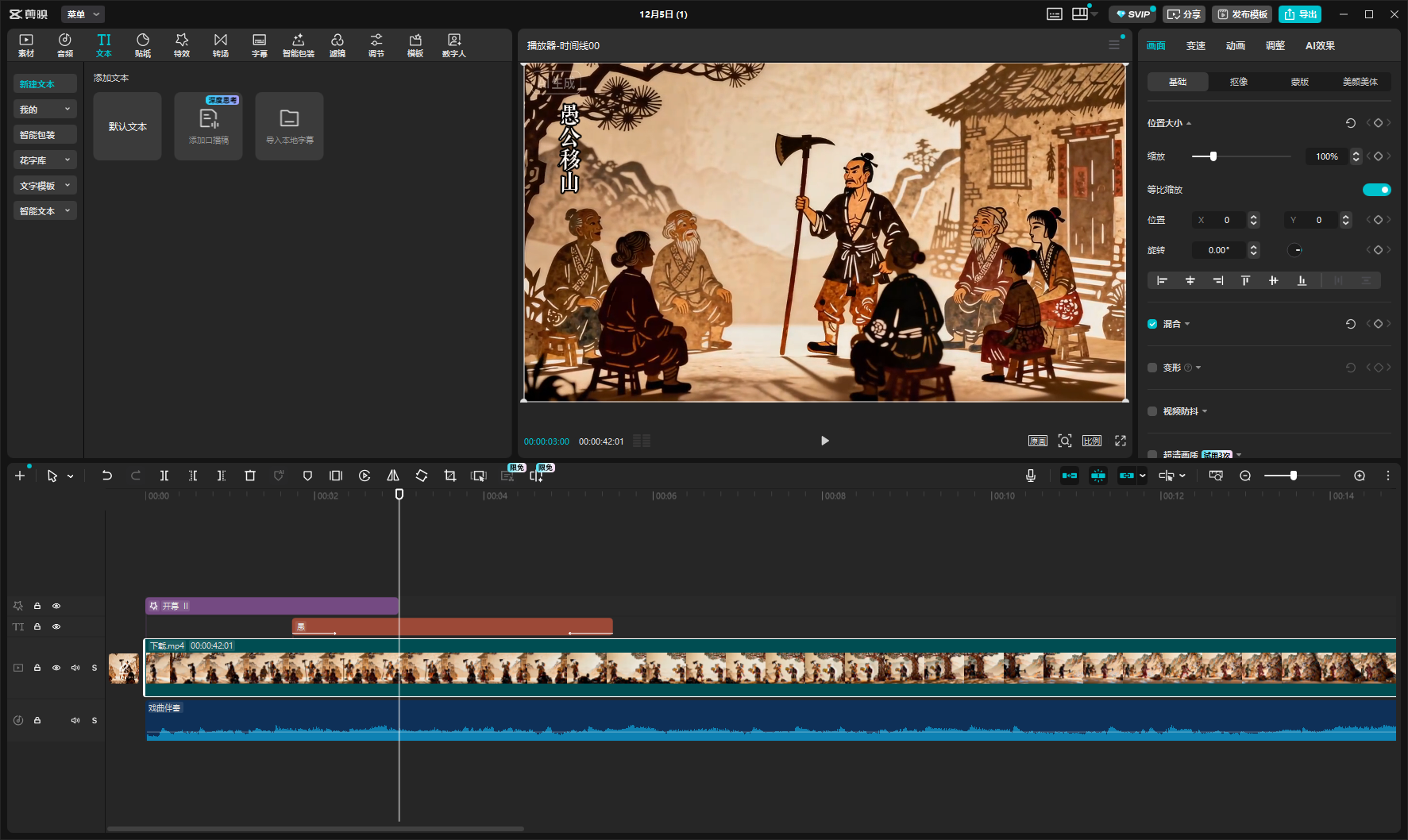Viewport: 1408px width, 840px height.
Task: Click the 导出 export button
Action: 1300,14
